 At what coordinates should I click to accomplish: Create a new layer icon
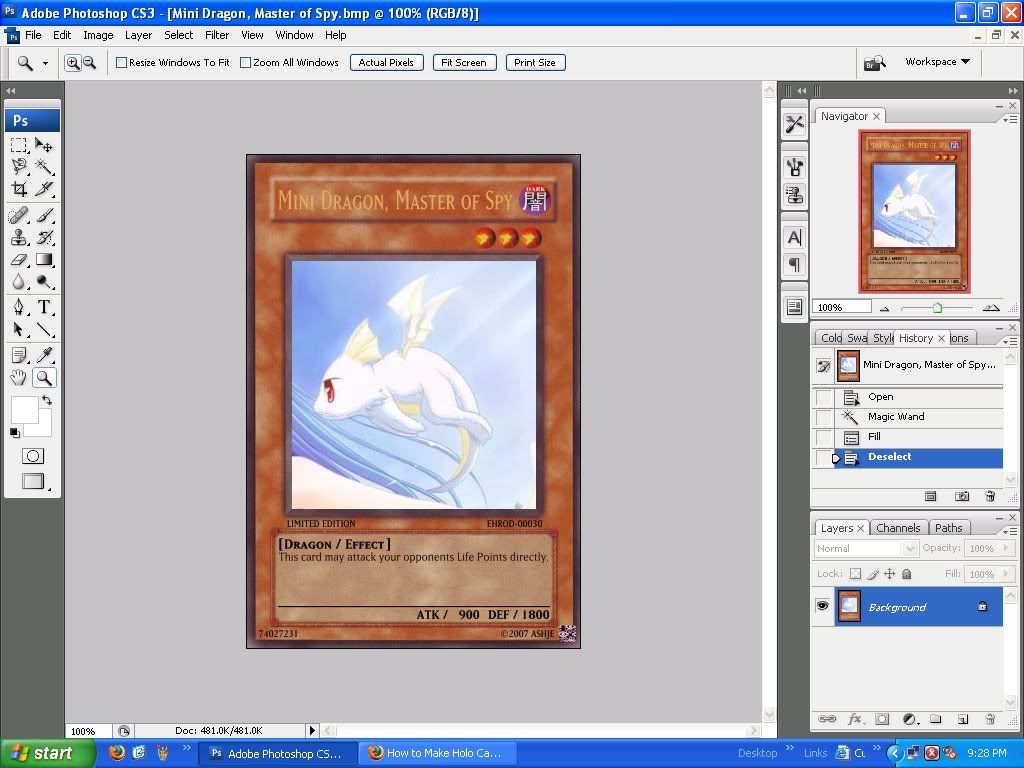(962, 719)
